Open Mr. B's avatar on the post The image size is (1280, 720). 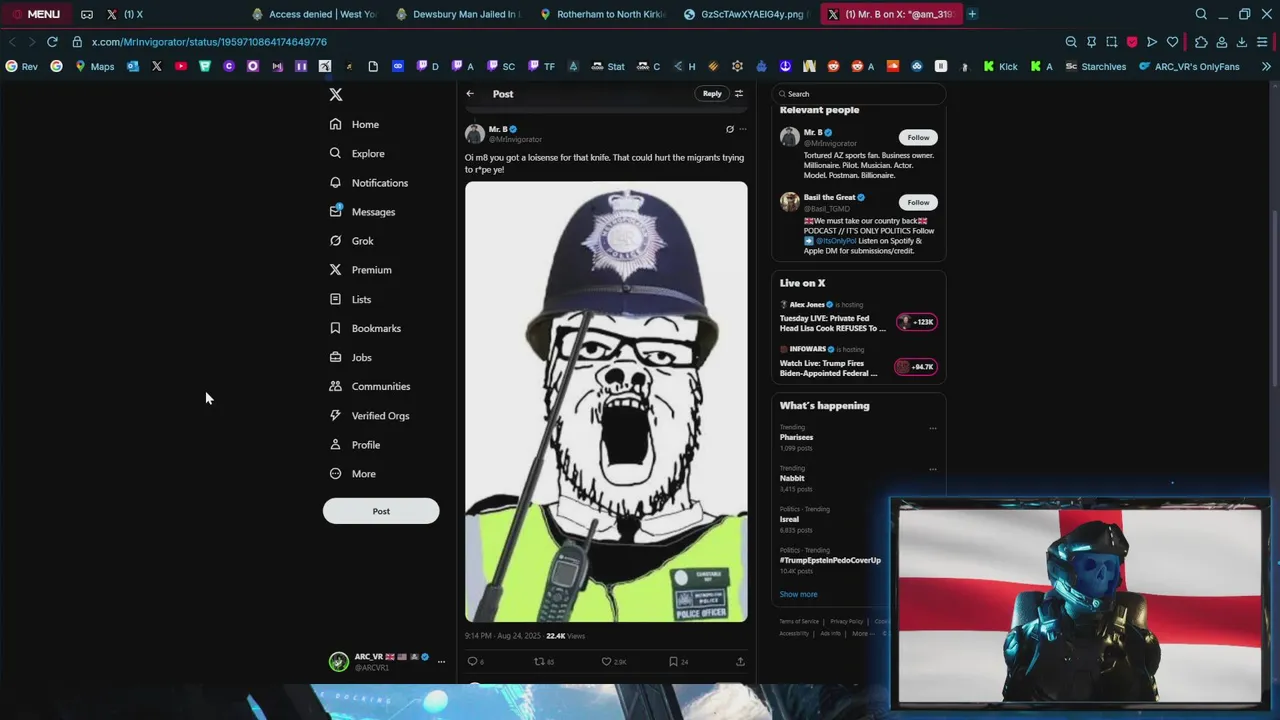(x=475, y=134)
